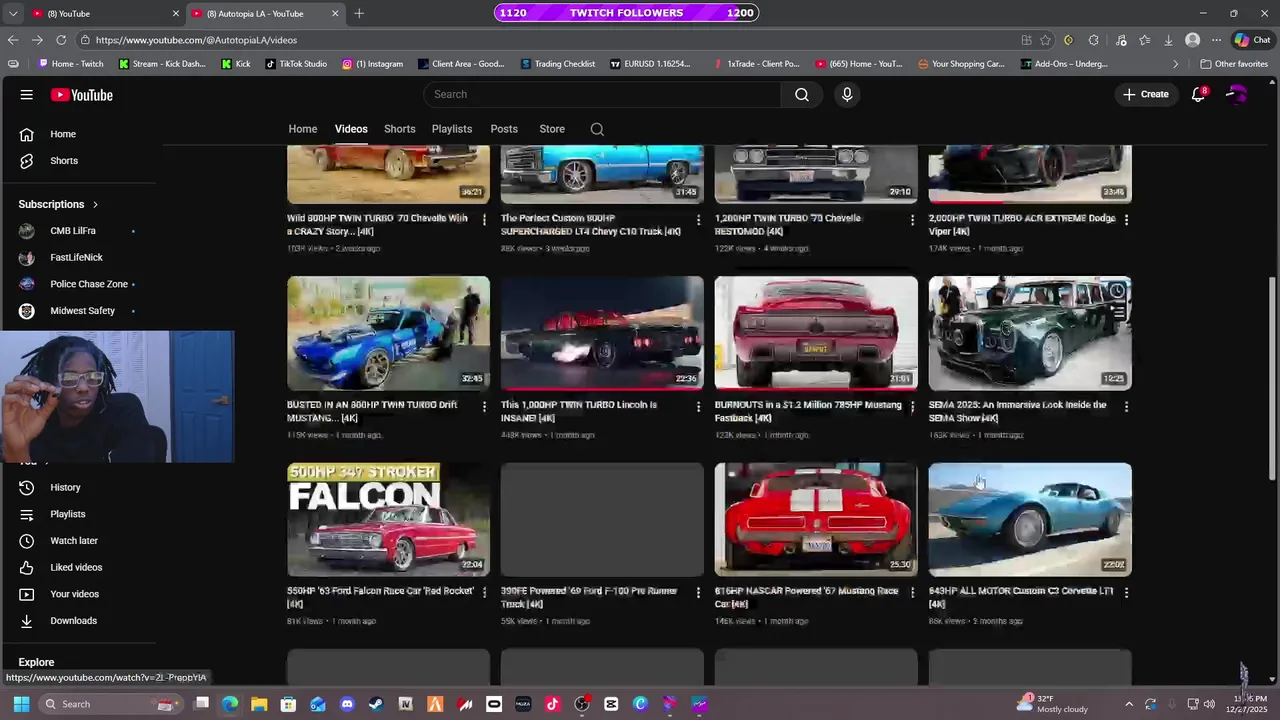Image resolution: width=1280 pixels, height=720 pixels.
Task: Play the blue C3 Corvette video thumbnail
Action: click(x=1030, y=519)
